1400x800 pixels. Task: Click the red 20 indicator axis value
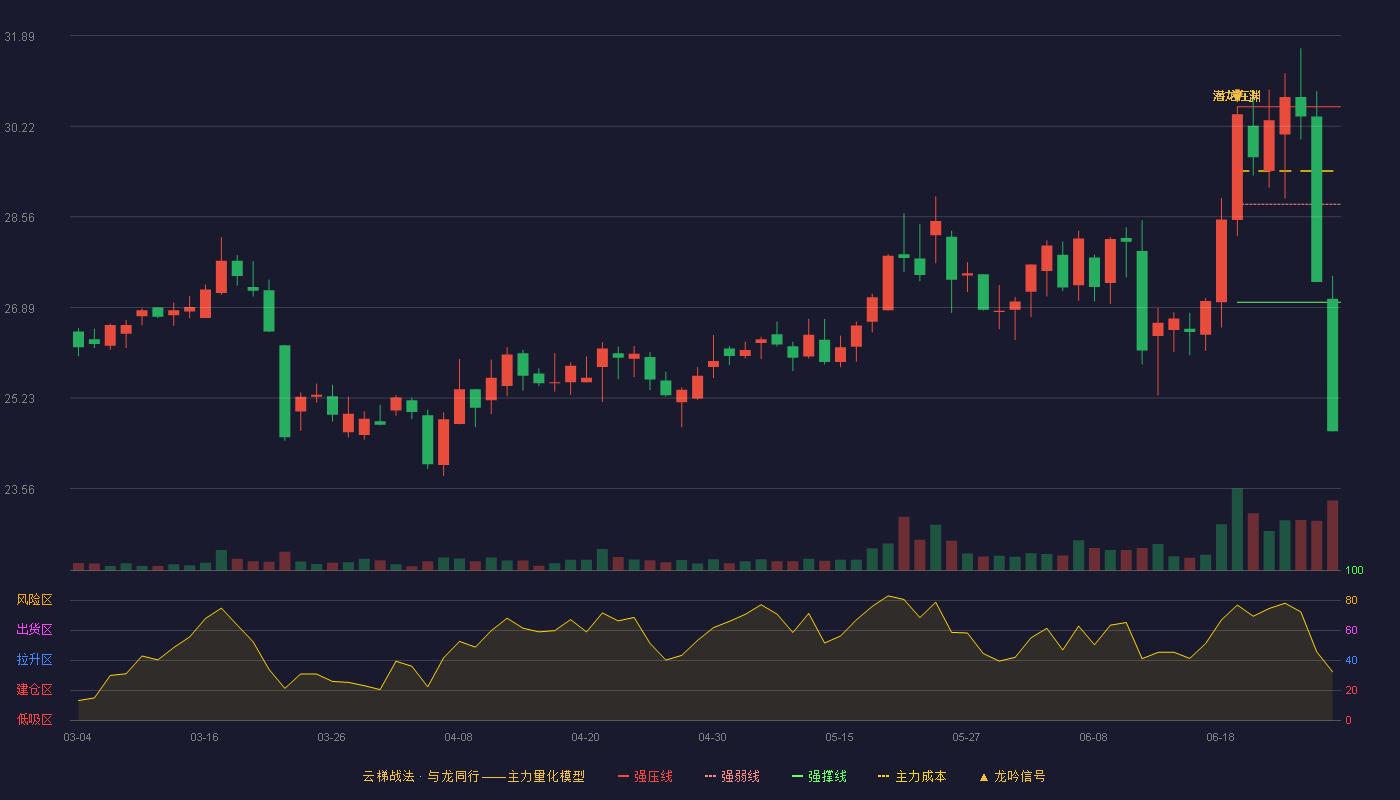point(1350,691)
